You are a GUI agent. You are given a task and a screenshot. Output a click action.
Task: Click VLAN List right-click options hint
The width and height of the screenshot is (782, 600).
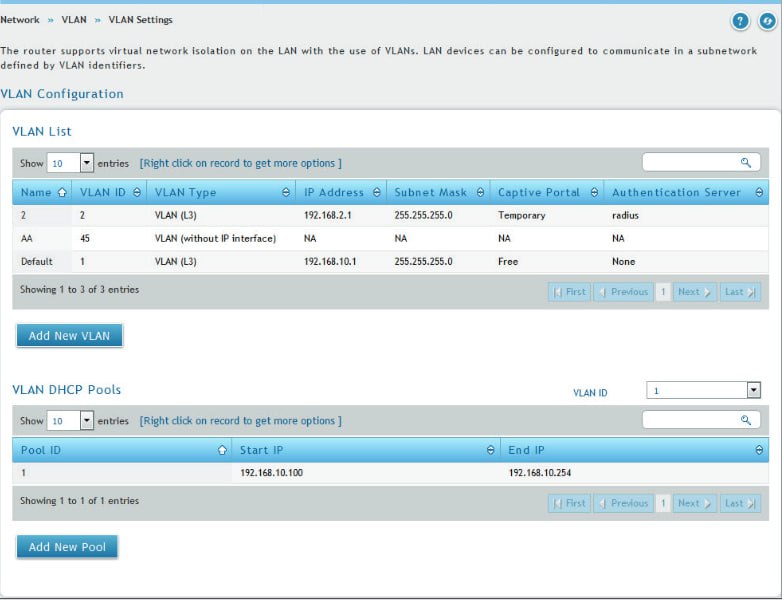pos(240,163)
